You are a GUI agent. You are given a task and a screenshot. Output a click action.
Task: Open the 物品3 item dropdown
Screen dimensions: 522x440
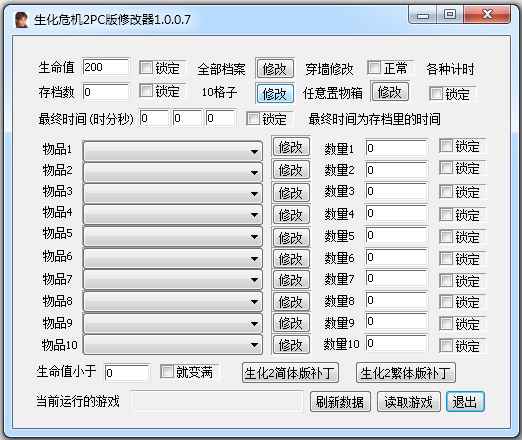tap(173, 193)
